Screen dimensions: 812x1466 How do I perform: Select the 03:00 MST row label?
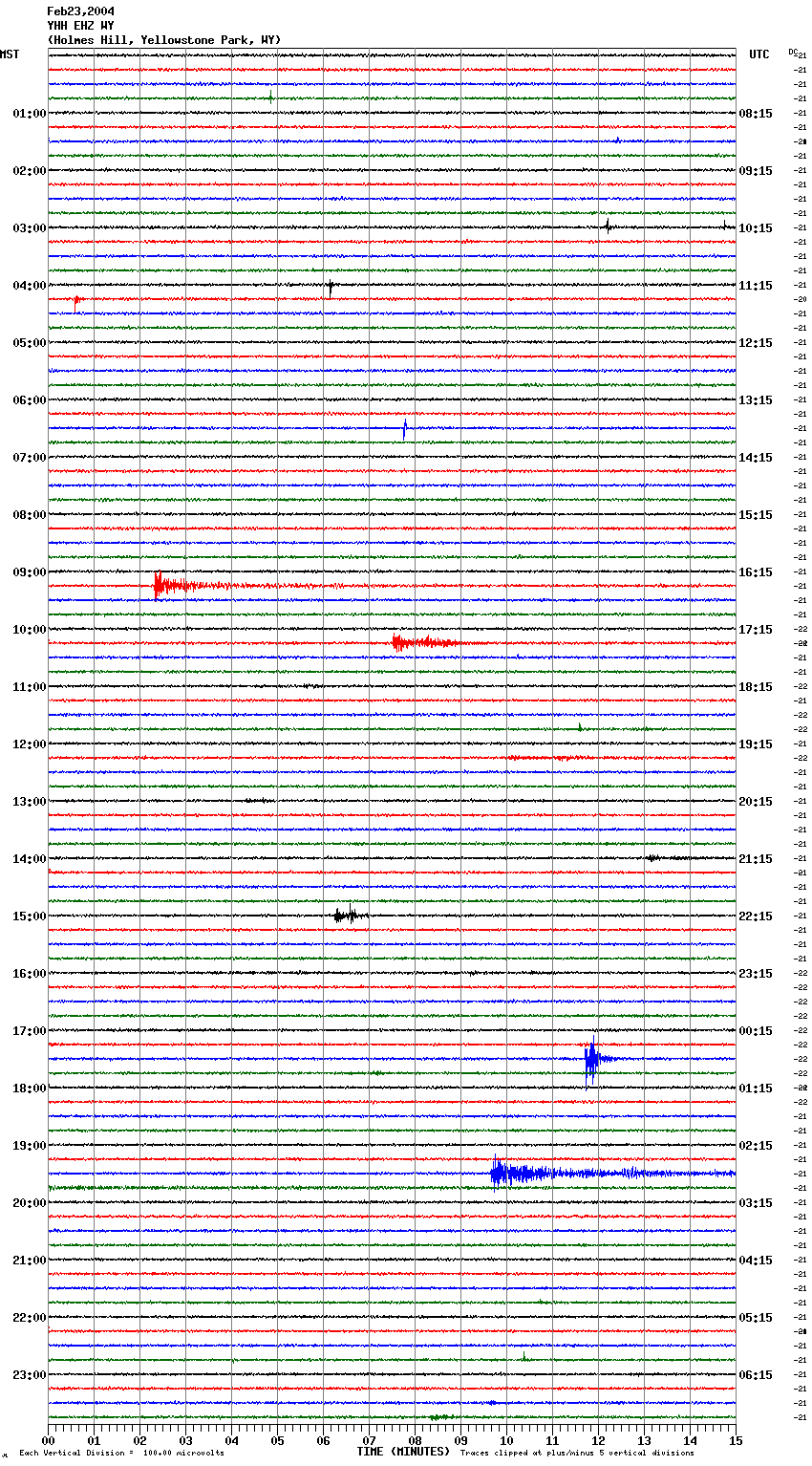coord(29,228)
